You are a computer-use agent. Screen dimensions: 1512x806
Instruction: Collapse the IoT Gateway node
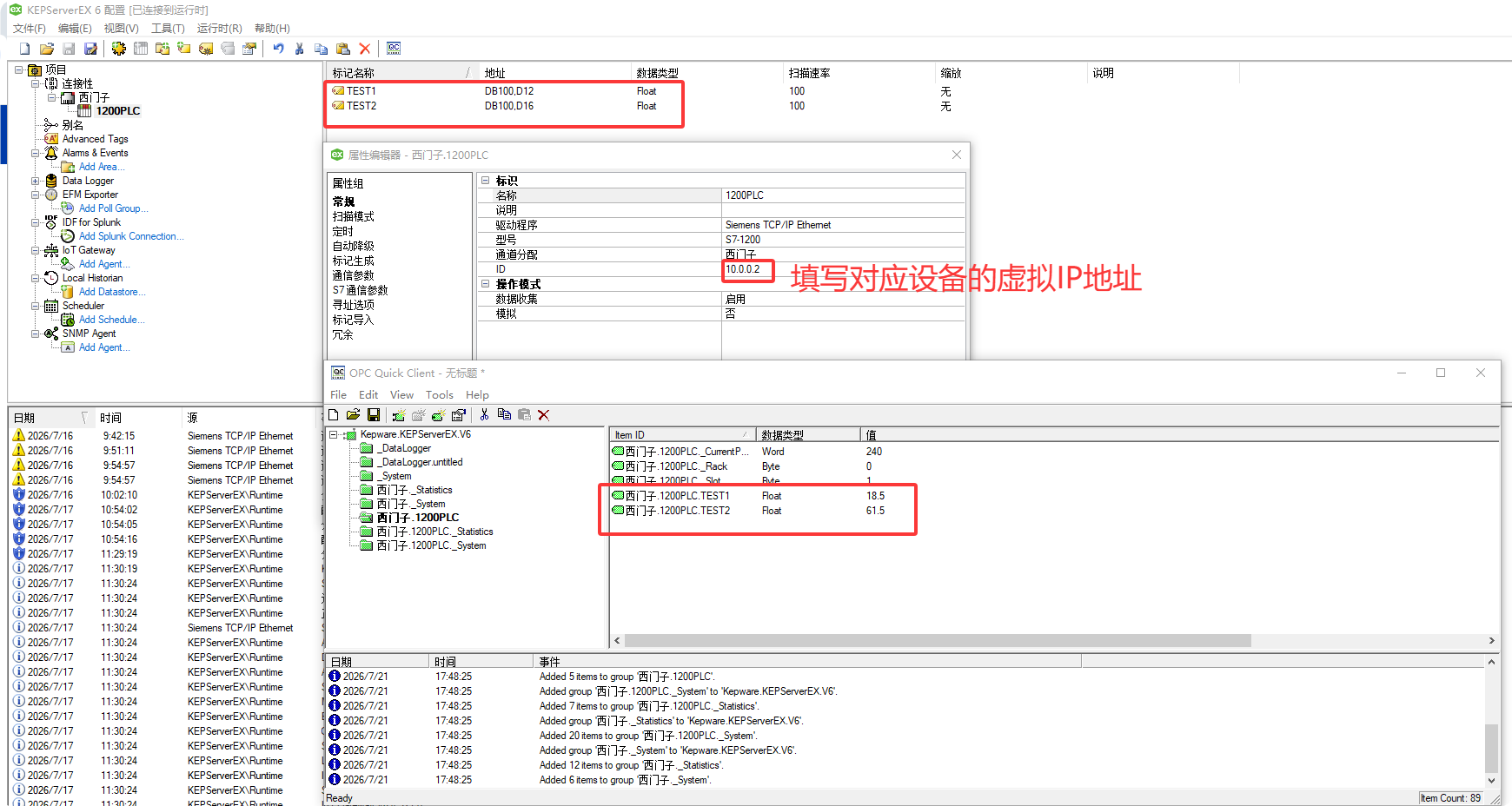point(36,251)
